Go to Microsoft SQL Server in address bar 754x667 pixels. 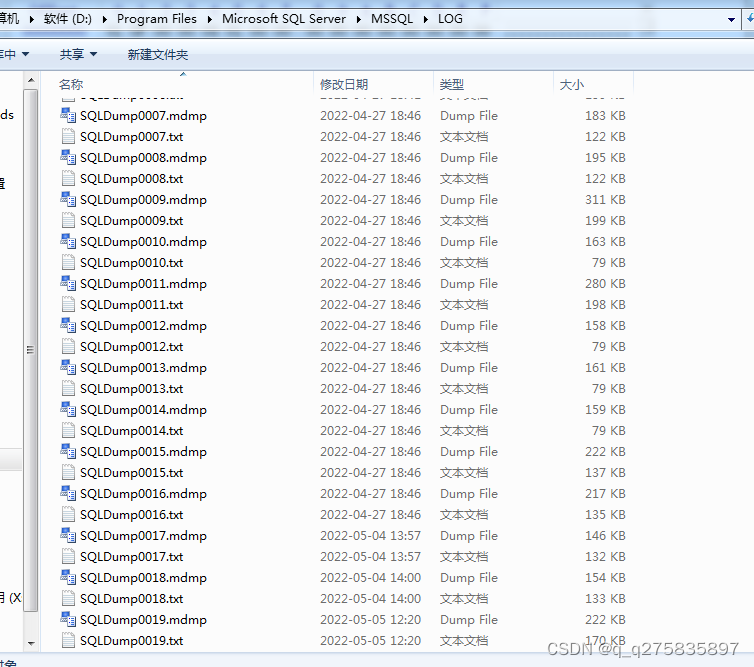(x=284, y=19)
